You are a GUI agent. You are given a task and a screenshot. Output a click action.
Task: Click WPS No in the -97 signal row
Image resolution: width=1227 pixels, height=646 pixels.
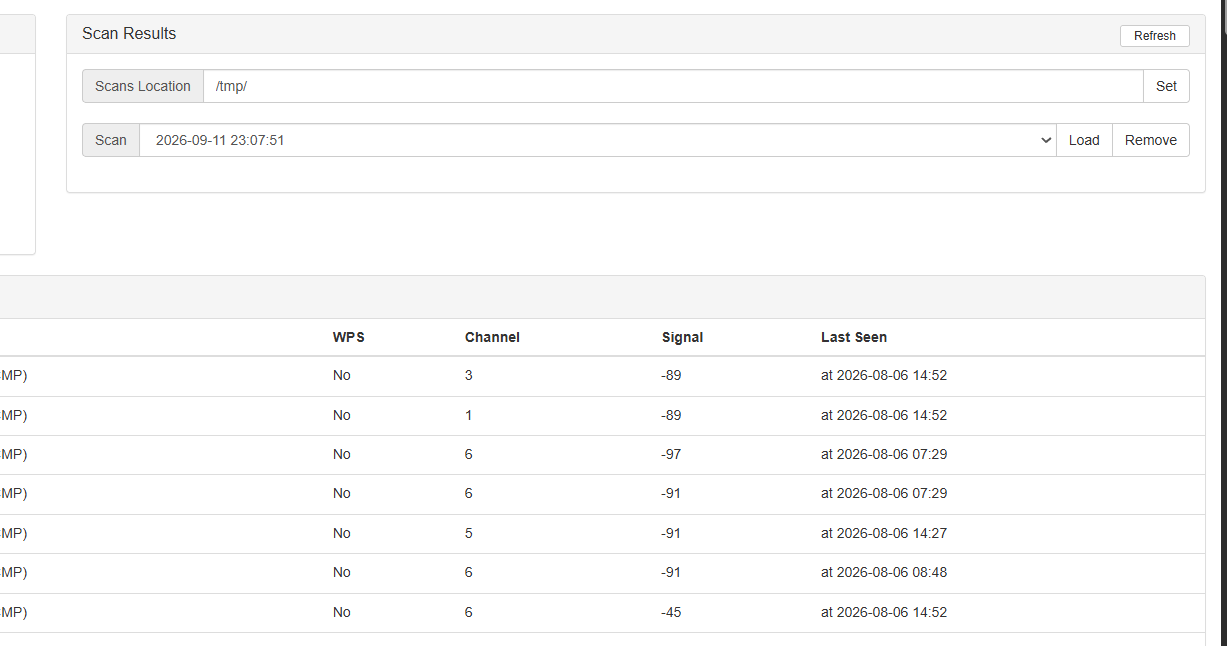tap(342, 454)
